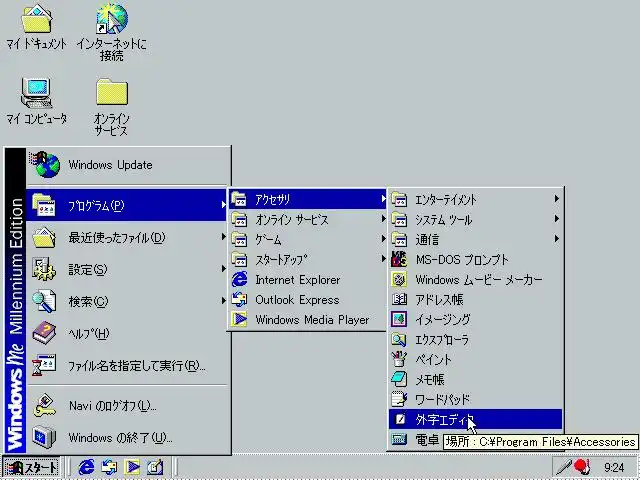Expand the アクセサリ submenu arrow
Image resolution: width=640 pixels, height=480 pixels.
383,199
